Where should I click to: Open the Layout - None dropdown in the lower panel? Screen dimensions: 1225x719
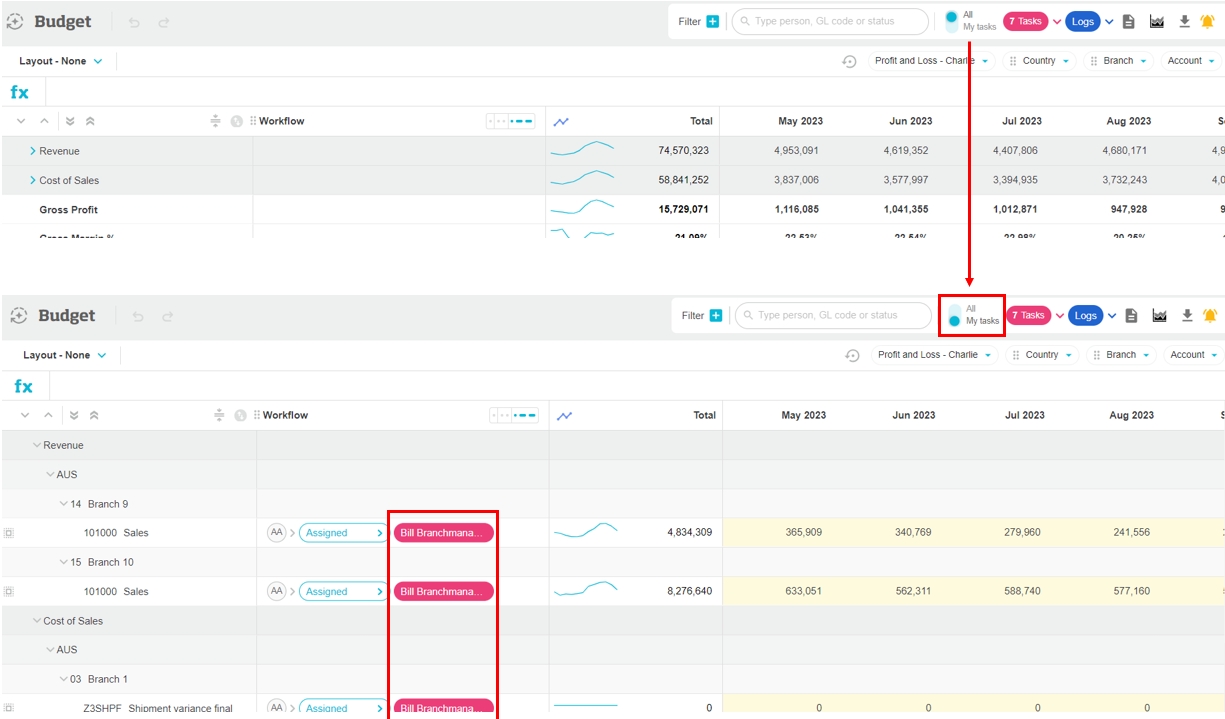click(x=64, y=355)
